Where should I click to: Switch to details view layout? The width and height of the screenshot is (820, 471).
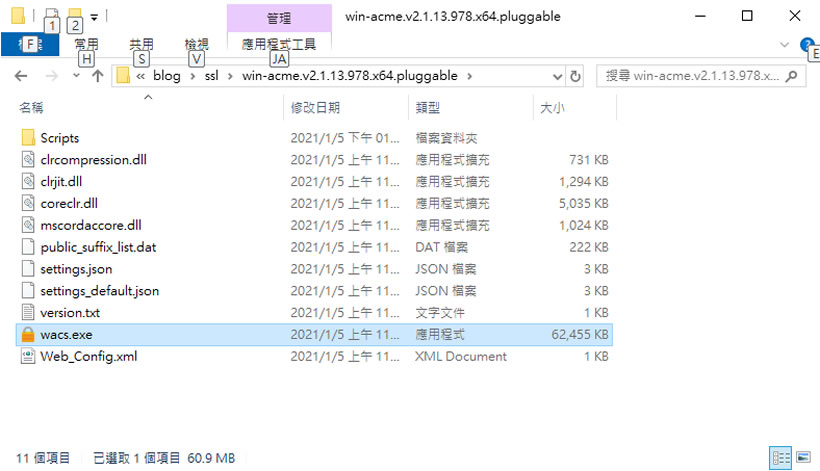point(780,458)
